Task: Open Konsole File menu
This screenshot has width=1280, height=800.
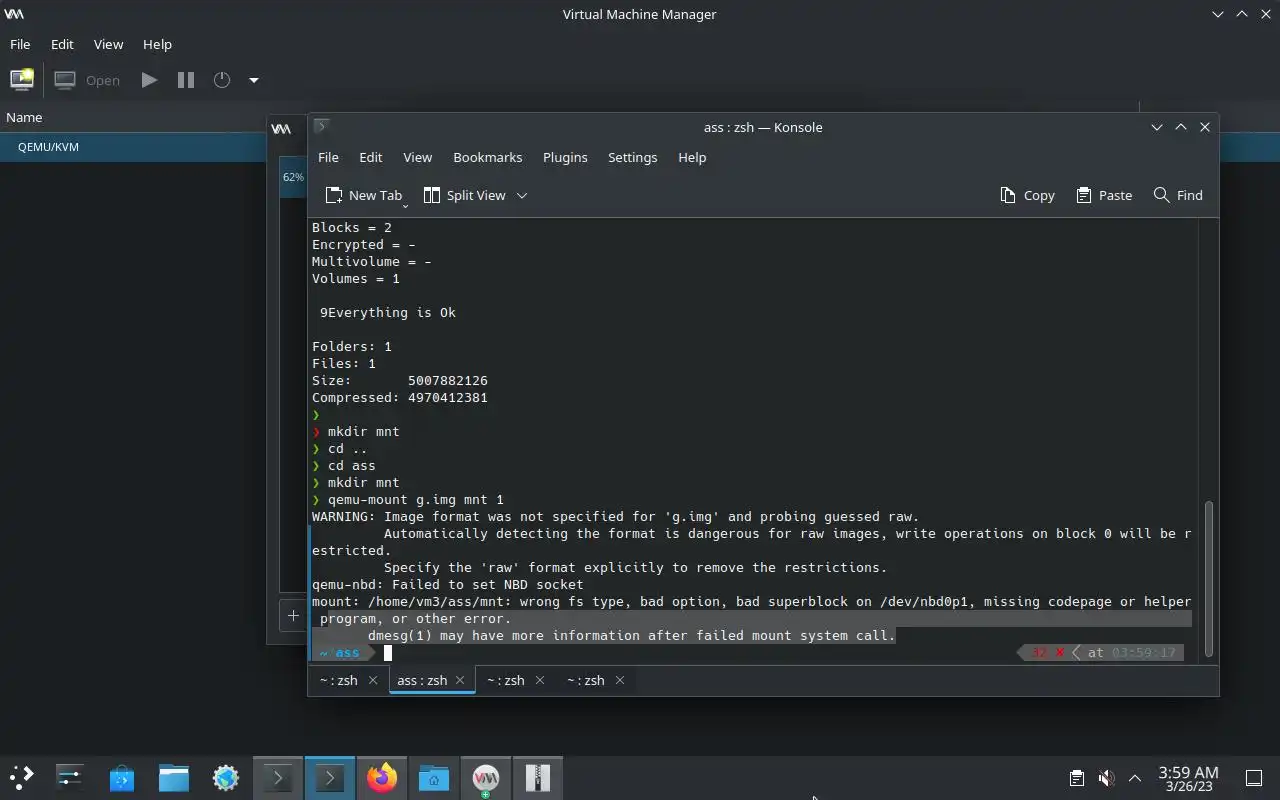Action: click(328, 157)
